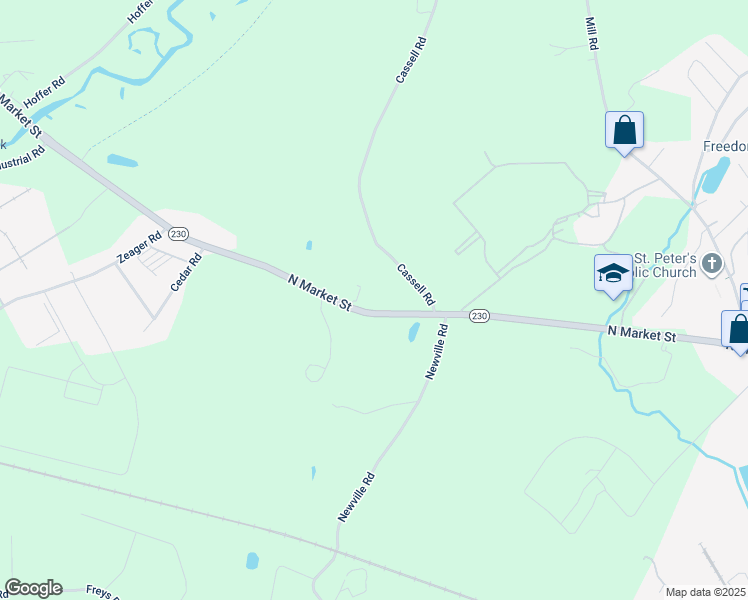Click the Hoffer Rd label
Viewport: 748px width, 600px height.
tap(44, 92)
